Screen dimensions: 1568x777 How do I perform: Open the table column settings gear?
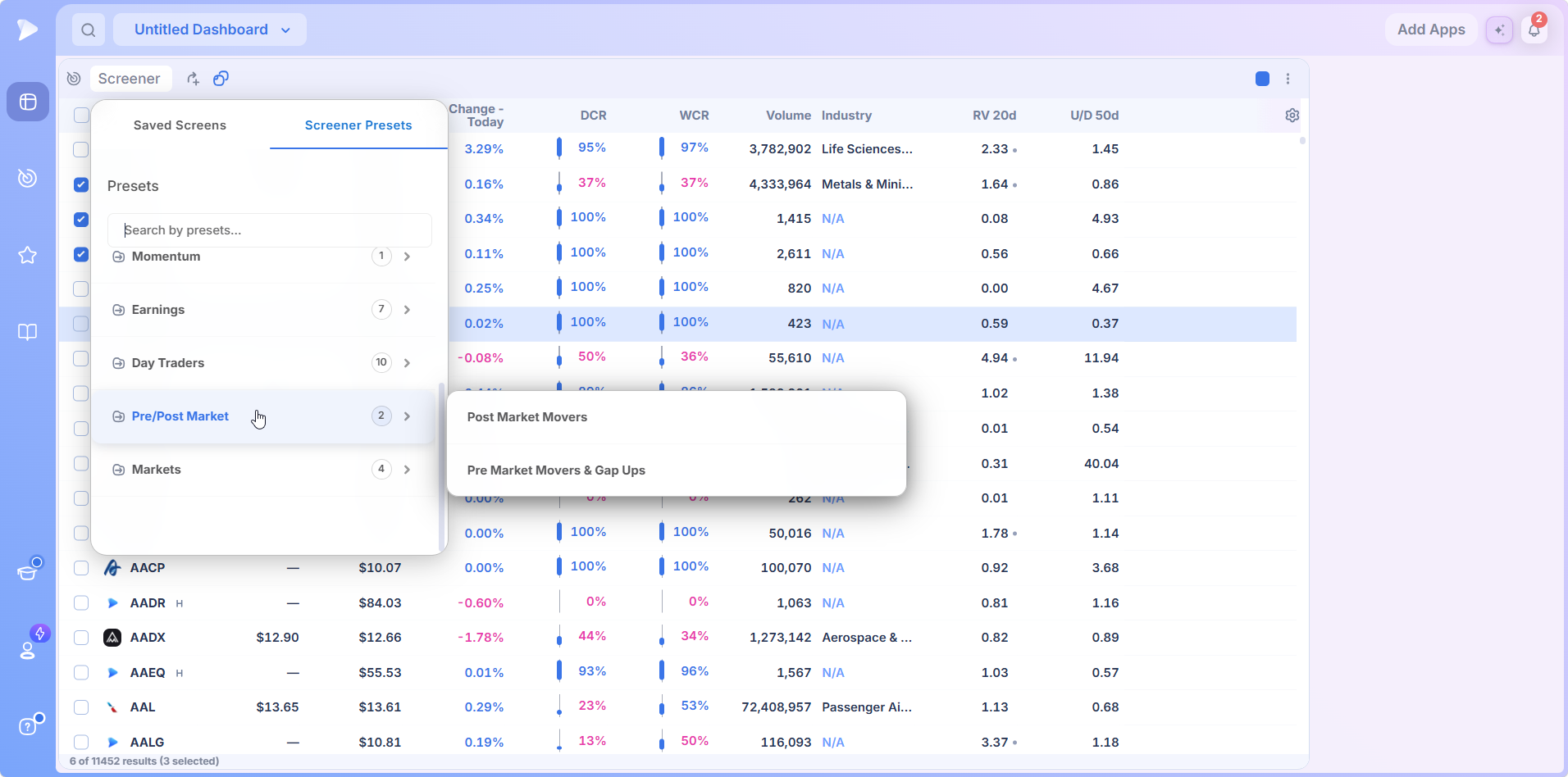point(1292,116)
